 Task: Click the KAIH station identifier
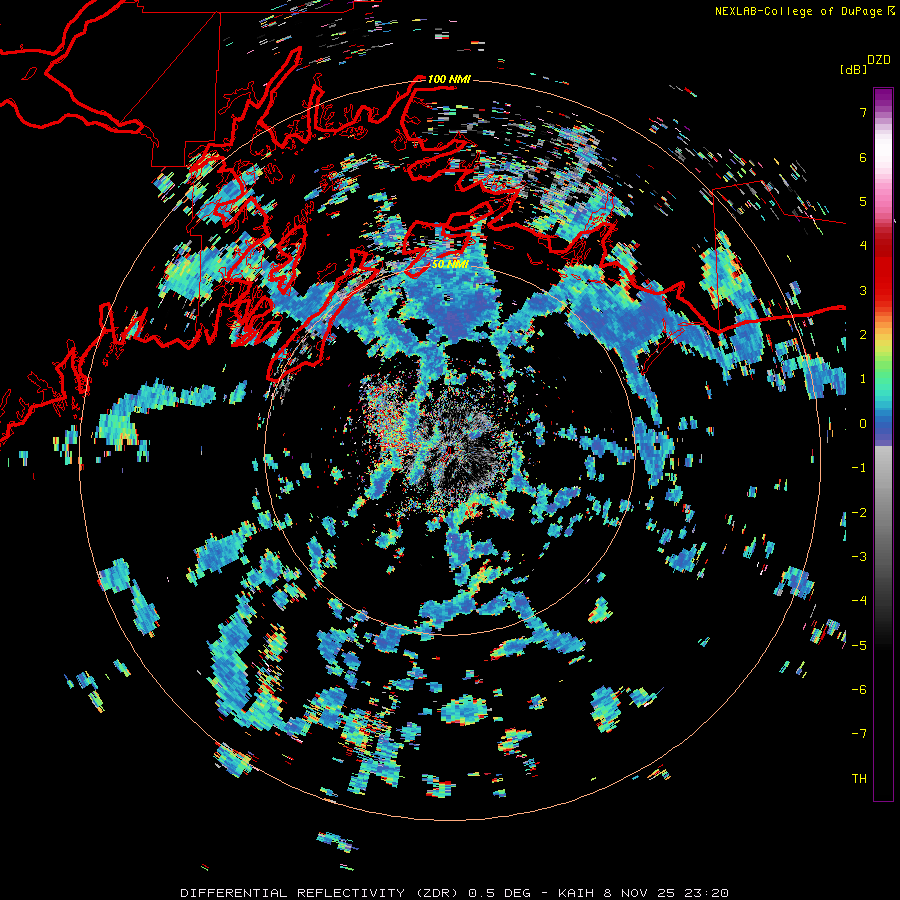click(x=577, y=893)
